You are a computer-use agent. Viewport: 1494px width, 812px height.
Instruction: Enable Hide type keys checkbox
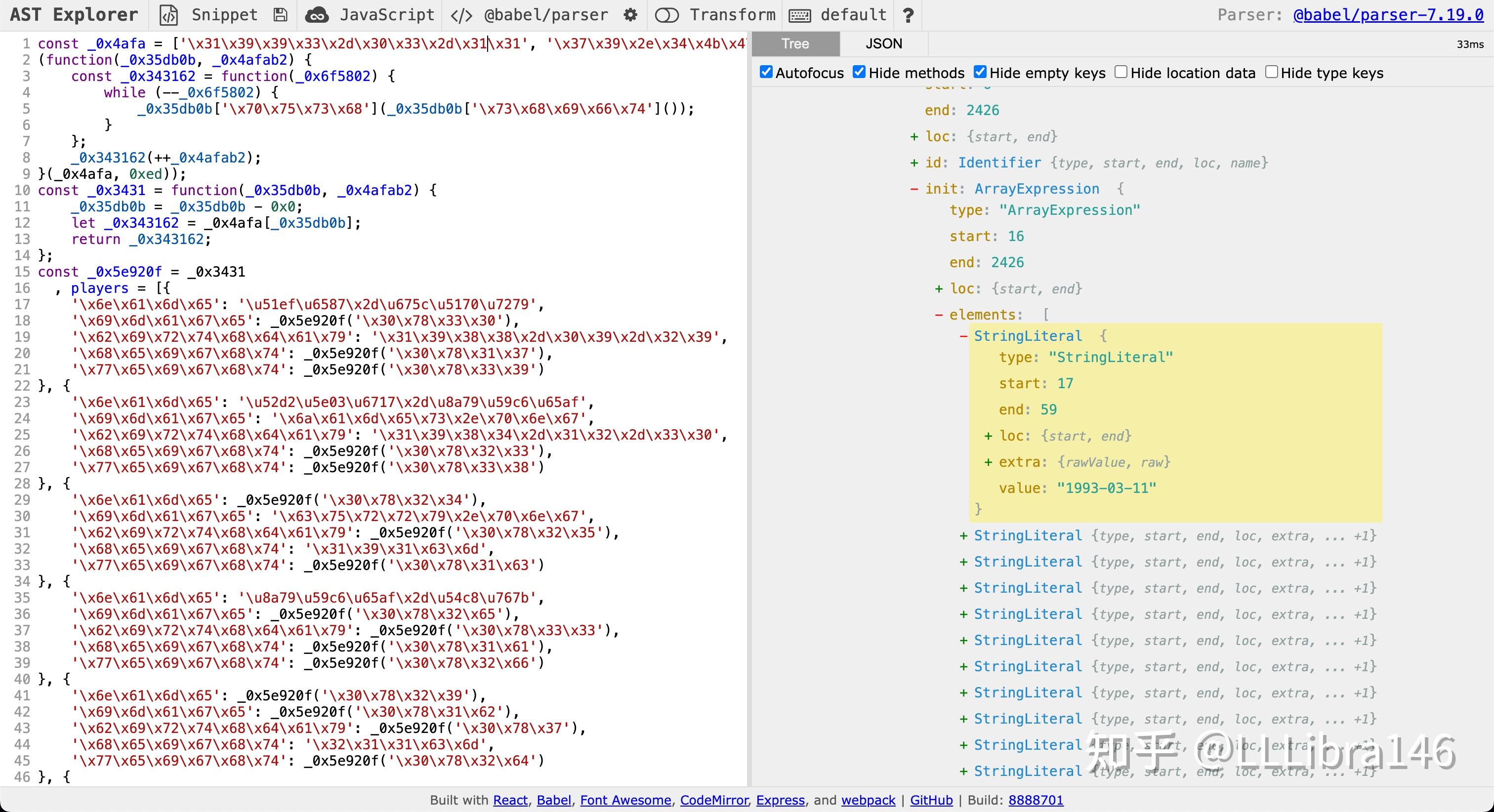pyautogui.click(x=1271, y=72)
